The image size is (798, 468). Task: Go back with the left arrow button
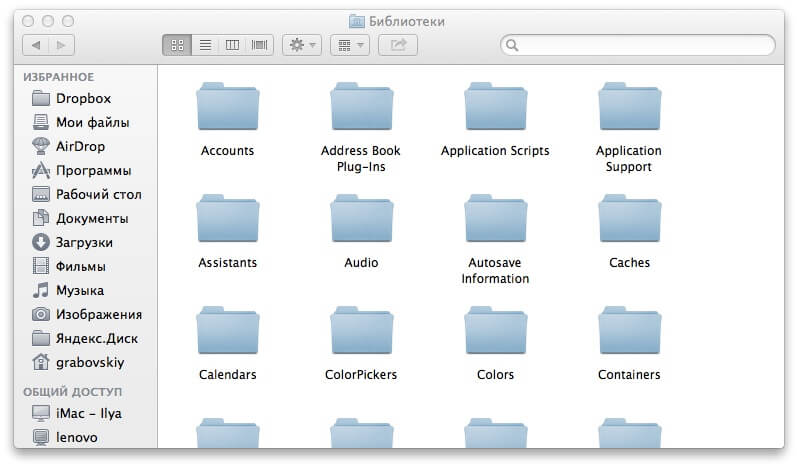[36, 45]
